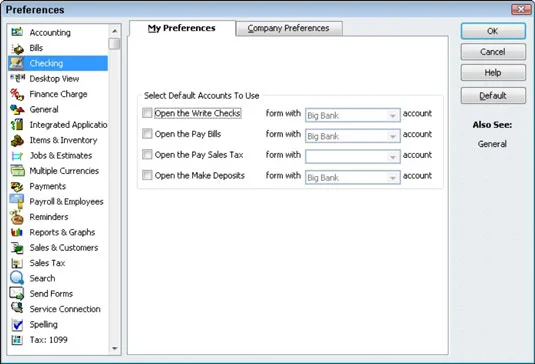
Task: Open Help for preferences
Action: pyautogui.click(x=493, y=73)
